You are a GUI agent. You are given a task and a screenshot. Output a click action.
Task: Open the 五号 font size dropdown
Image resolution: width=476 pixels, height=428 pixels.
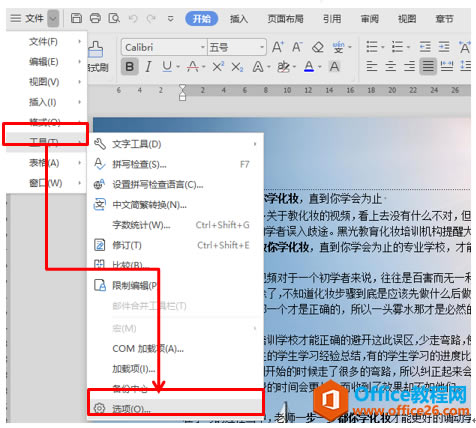(x=262, y=47)
